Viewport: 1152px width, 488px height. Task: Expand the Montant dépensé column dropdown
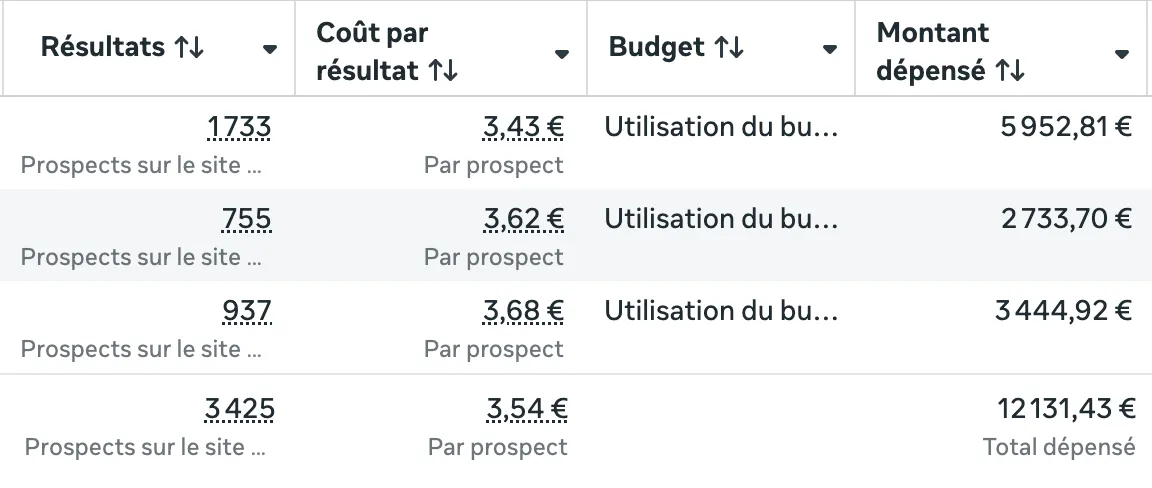tap(1121, 53)
